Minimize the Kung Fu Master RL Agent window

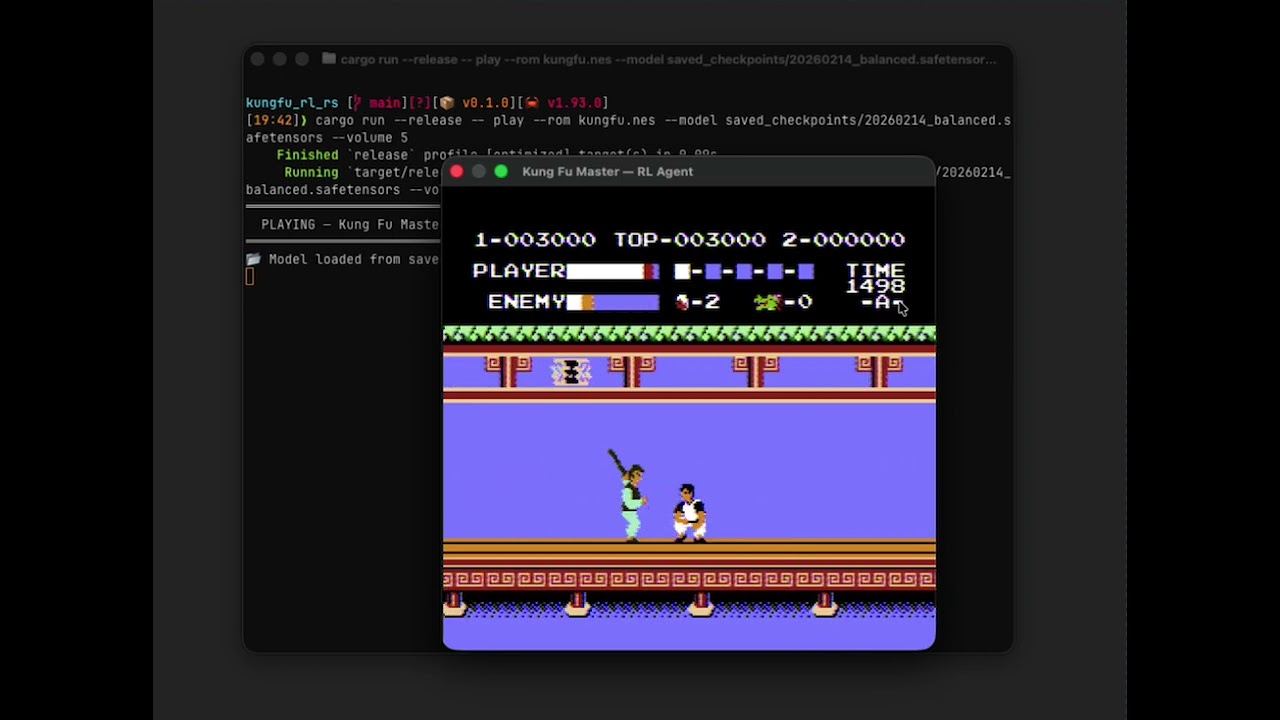[x=479, y=172]
